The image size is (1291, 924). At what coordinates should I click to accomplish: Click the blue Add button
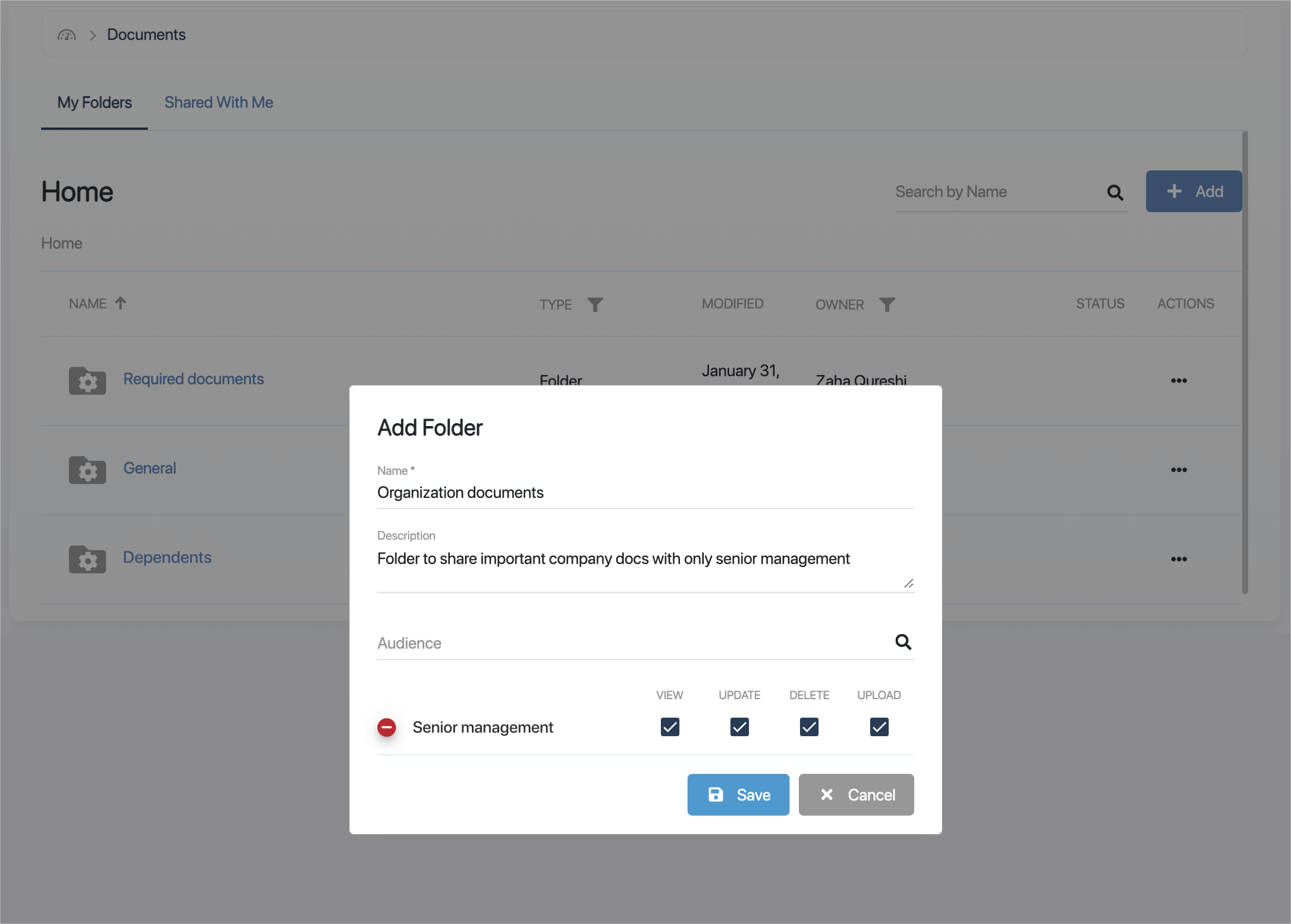[1194, 191]
